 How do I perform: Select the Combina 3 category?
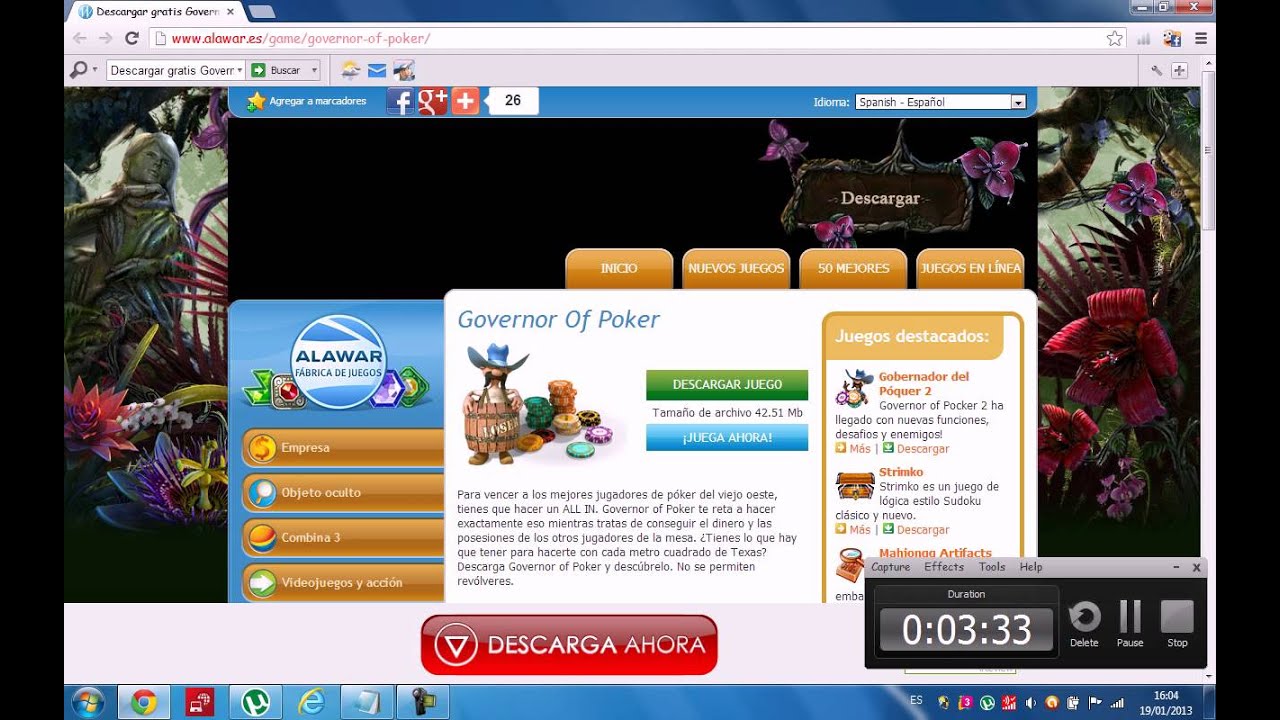coord(343,538)
